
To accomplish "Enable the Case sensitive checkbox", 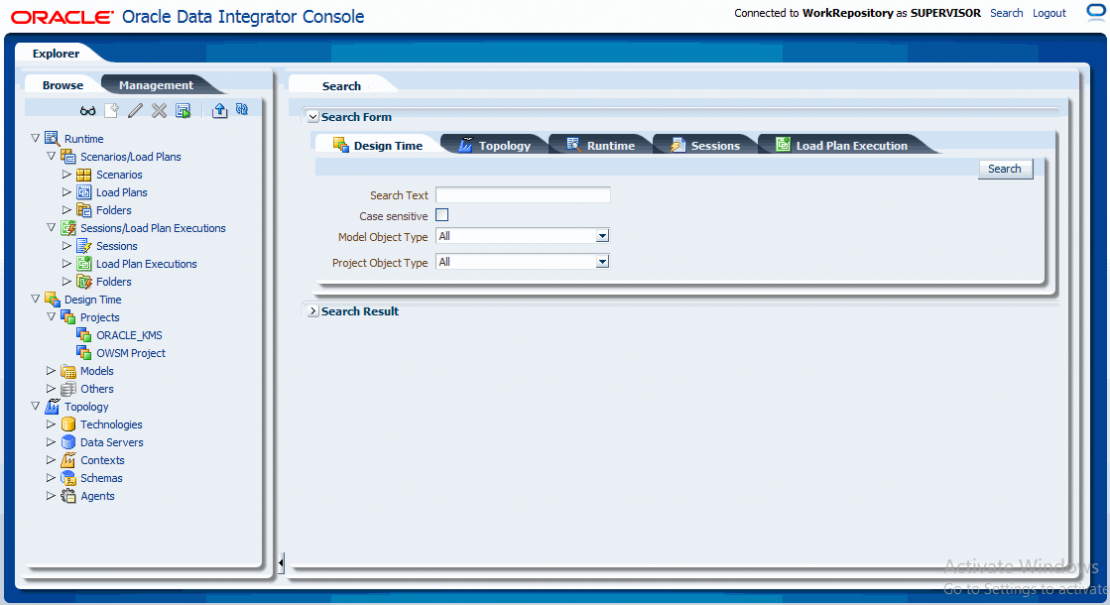I will pyautogui.click(x=441, y=215).
